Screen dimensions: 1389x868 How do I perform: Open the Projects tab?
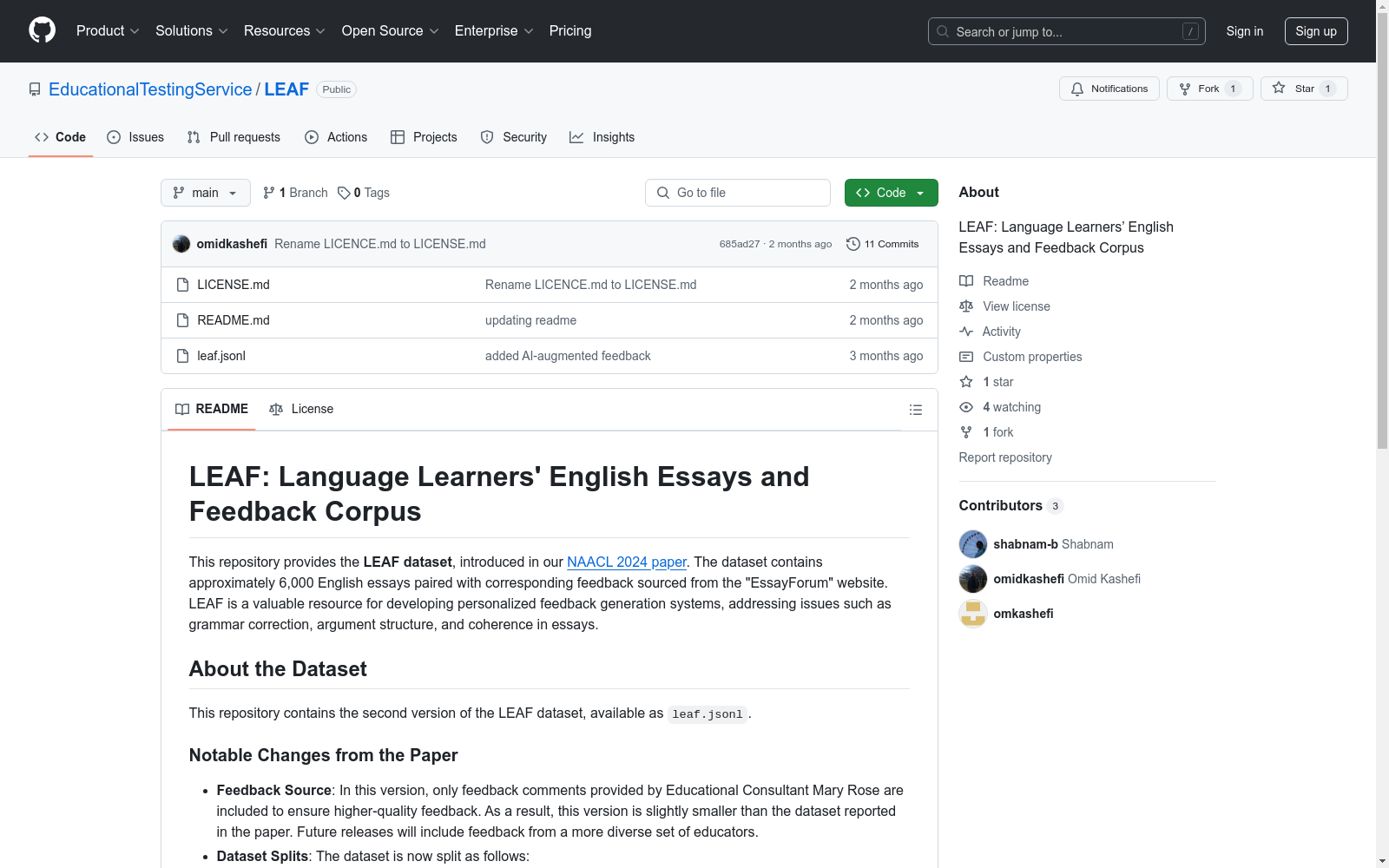pos(424,137)
